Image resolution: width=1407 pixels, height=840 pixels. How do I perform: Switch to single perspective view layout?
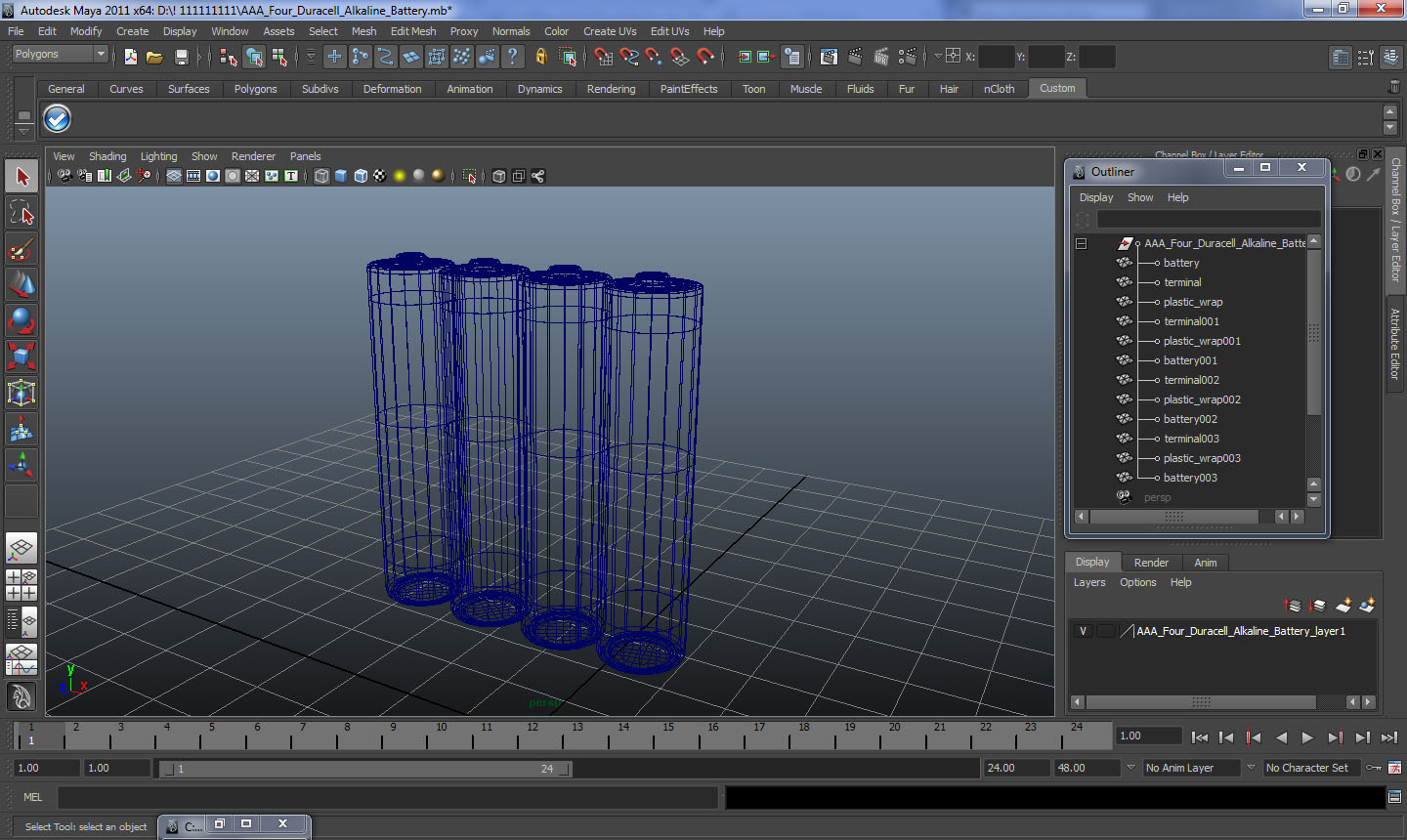tap(21, 549)
